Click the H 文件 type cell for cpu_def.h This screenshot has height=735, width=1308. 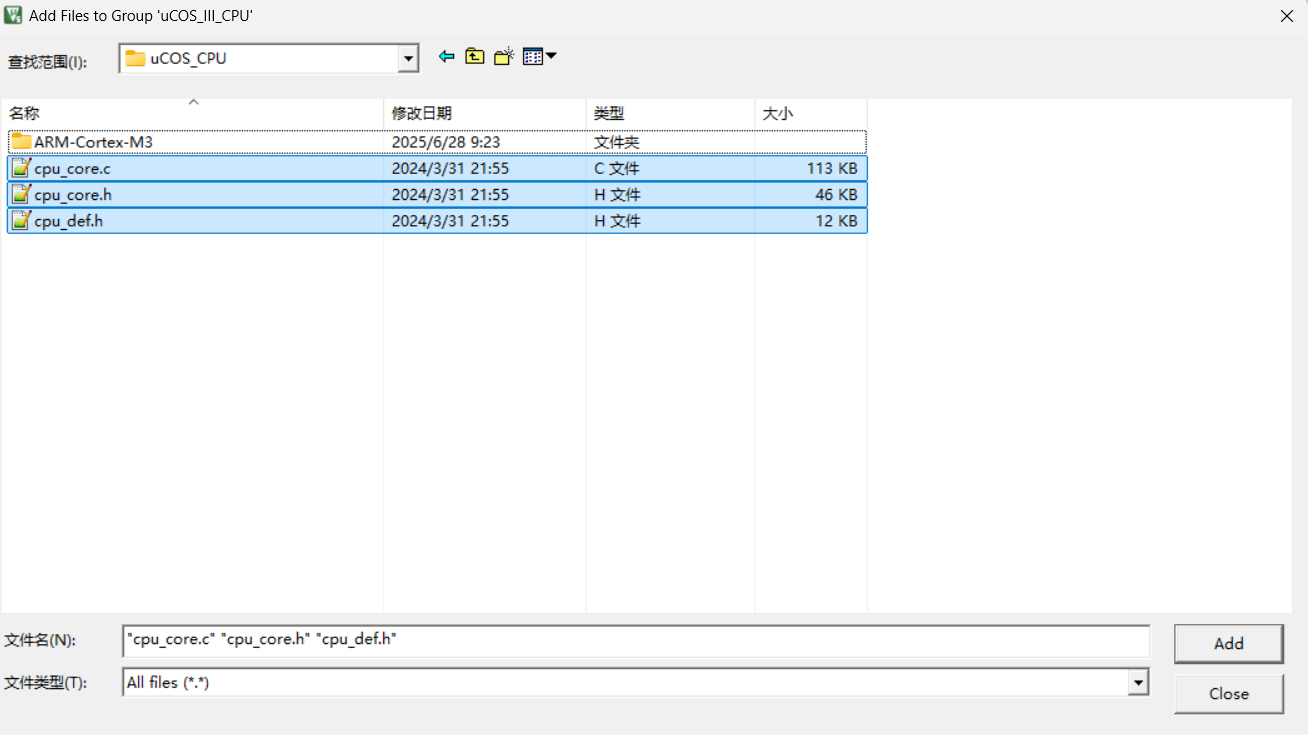click(x=617, y=220)
